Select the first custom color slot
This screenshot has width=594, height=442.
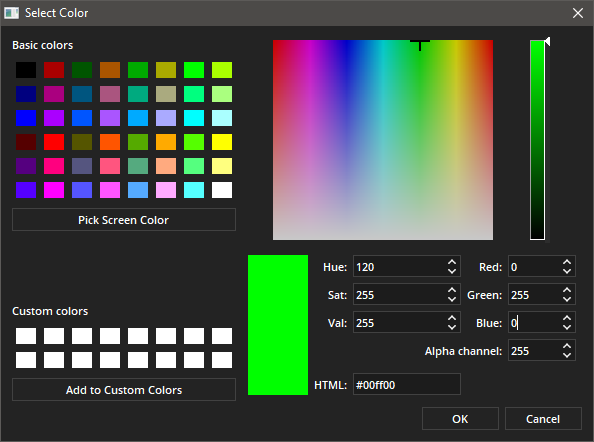[x=26, y=336]
